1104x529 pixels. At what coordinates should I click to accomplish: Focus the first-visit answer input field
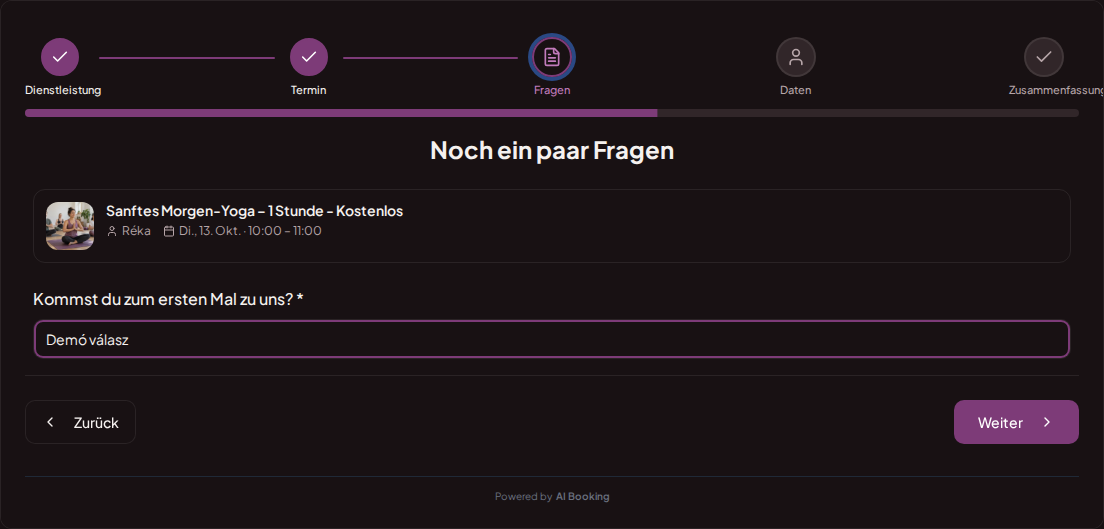(x=551, y=340)
